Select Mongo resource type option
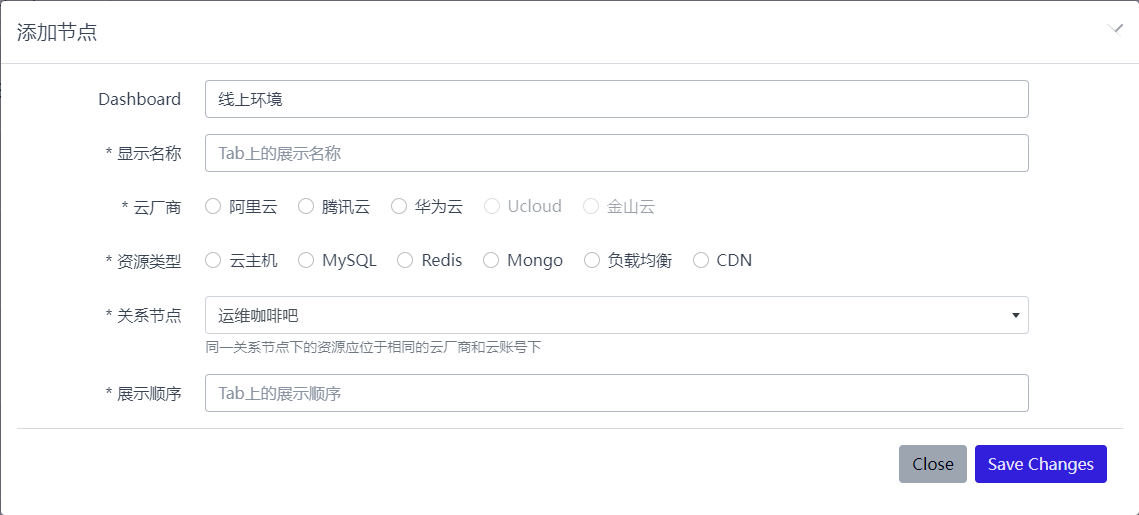This screenshot has height=515, width=1139. (491, 261)
